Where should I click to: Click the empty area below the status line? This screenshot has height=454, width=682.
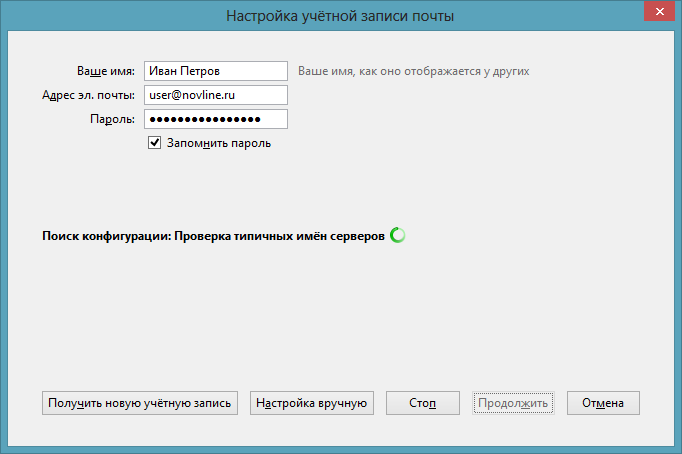click(x=340, y=310)
